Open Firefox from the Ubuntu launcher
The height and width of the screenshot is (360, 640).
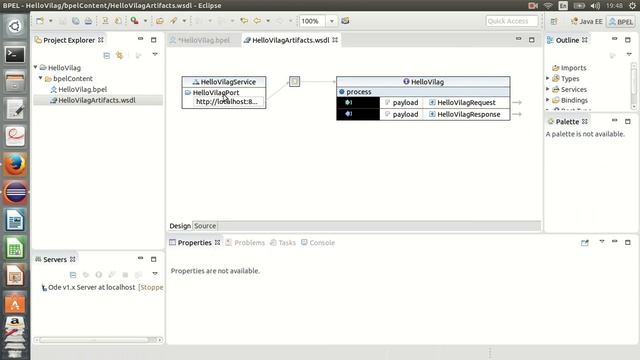[x=15, y=164]
